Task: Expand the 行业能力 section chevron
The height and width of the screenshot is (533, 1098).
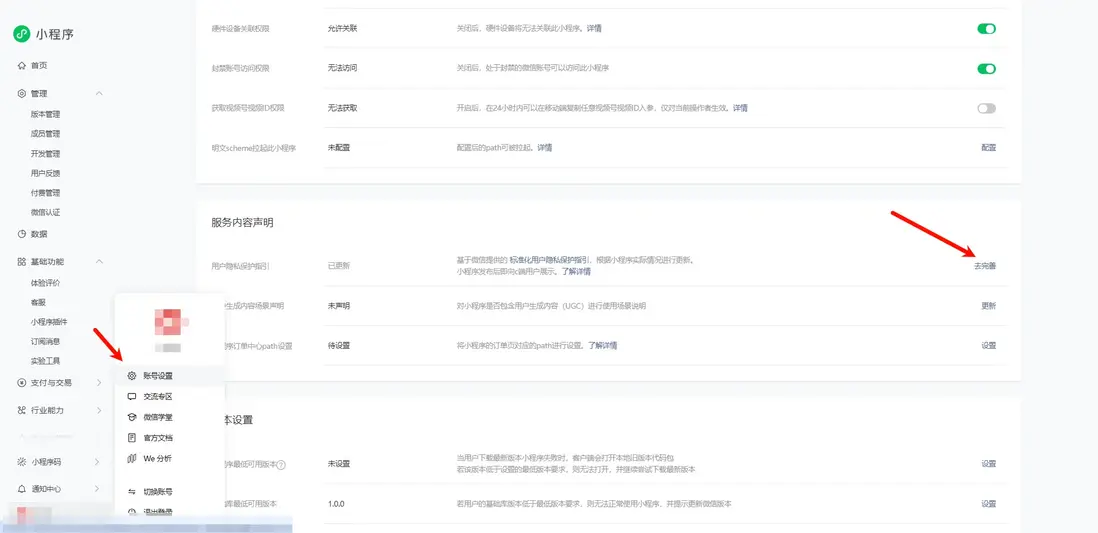Action: (x=99, y=410)
